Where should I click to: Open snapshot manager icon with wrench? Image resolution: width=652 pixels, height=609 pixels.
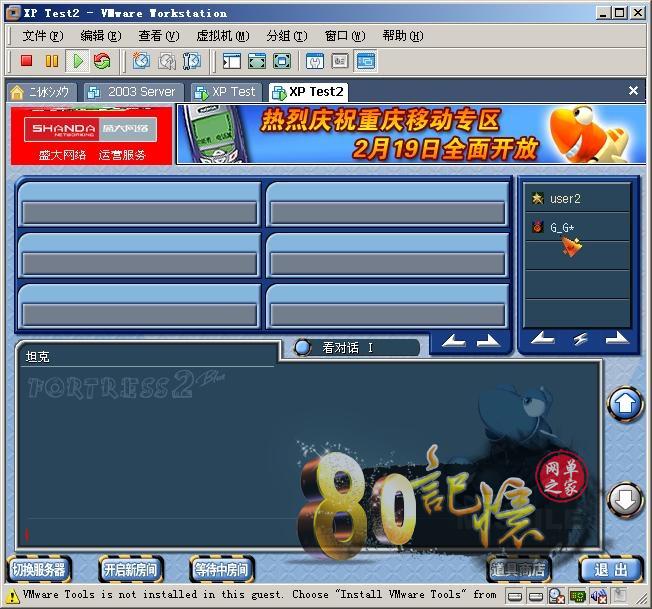pos(191,62)
